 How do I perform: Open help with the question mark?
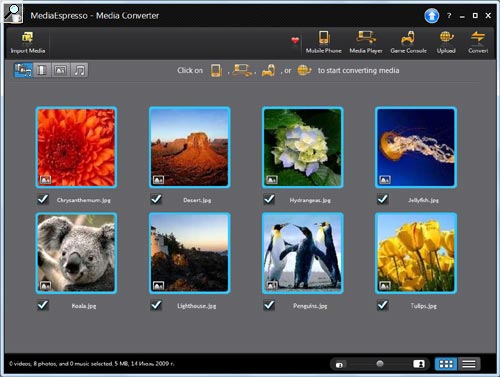449,16
